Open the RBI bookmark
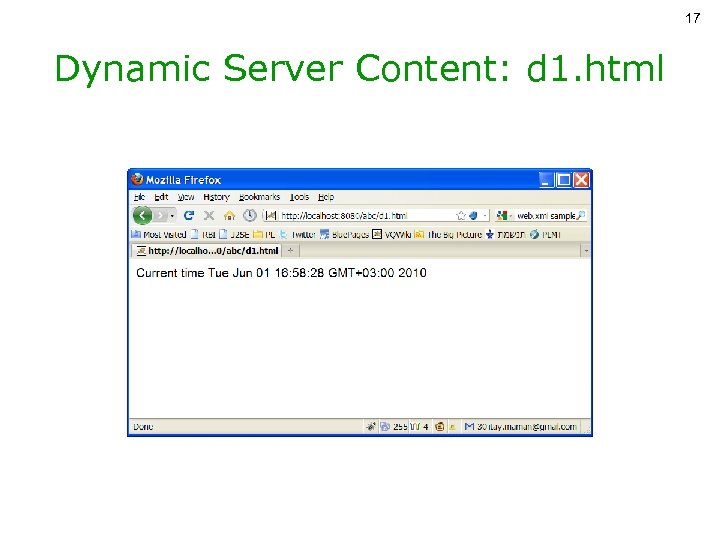Image resolution: width=720 pixels, height=540 pixels. pyautogui.click(x=203, y=235)
